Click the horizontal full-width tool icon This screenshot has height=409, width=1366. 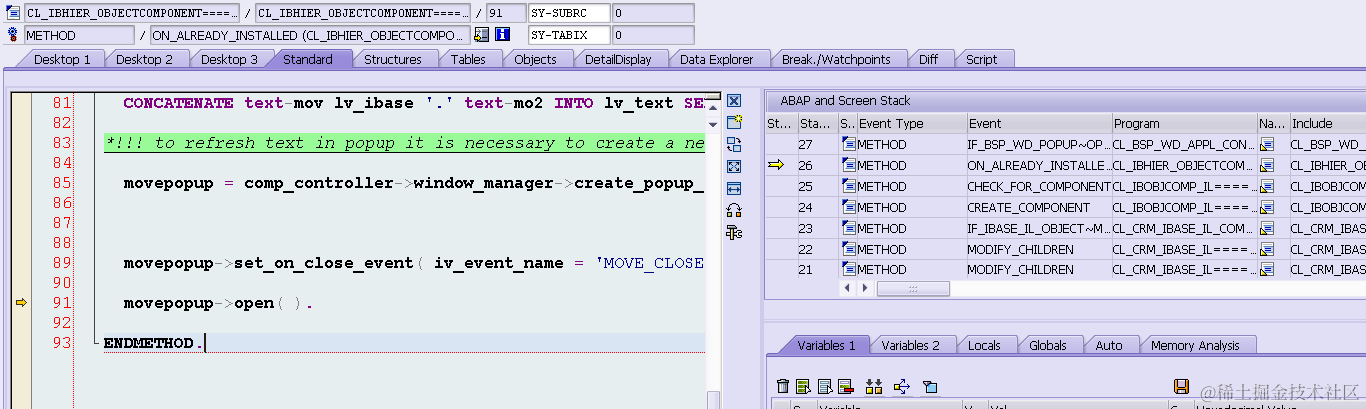click(x=734, y=188)
